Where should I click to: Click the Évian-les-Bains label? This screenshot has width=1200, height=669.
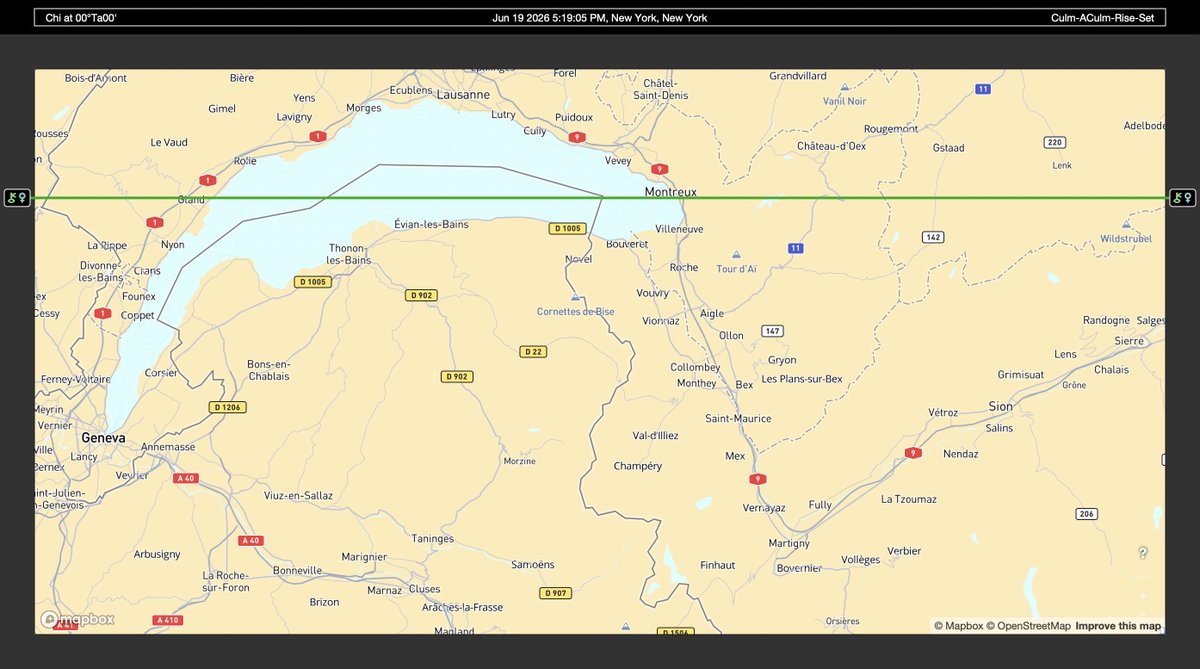(431, 224)
